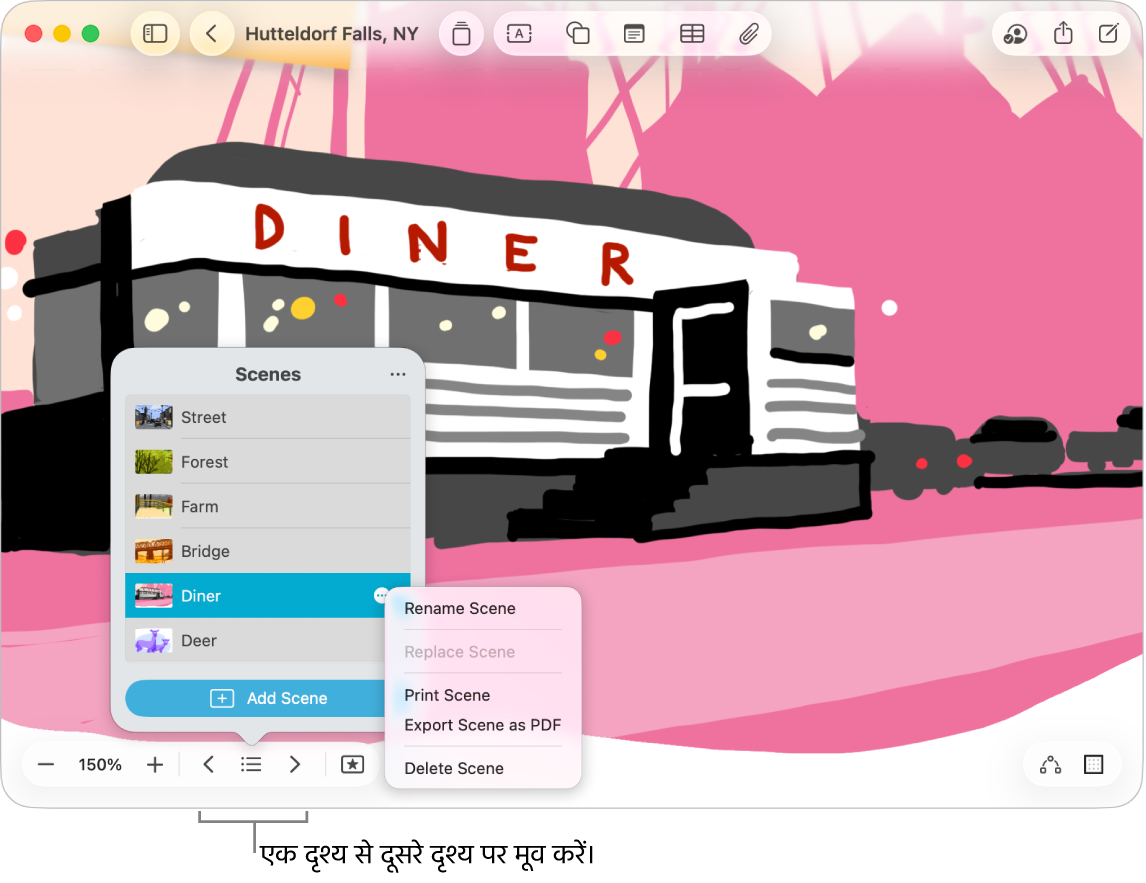
Task: Choose Delete Scene
Action: click(x=454, y=768)
